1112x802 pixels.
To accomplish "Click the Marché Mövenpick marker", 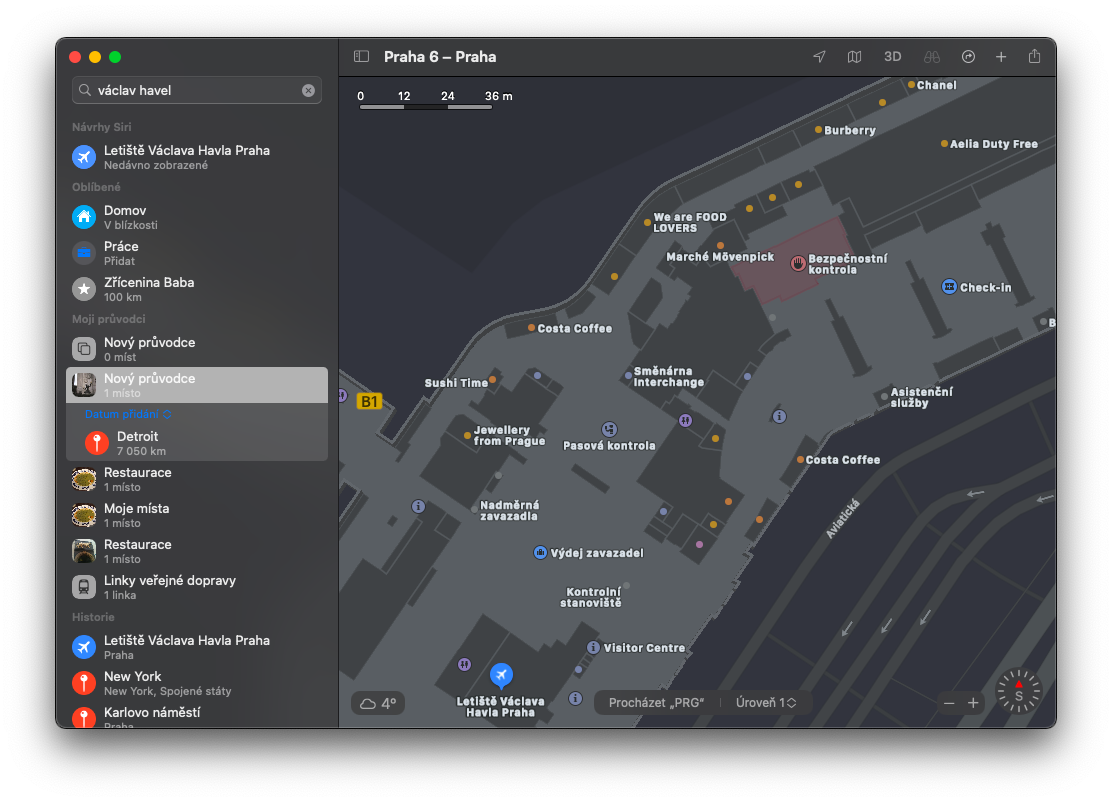I will coord(720,245).
